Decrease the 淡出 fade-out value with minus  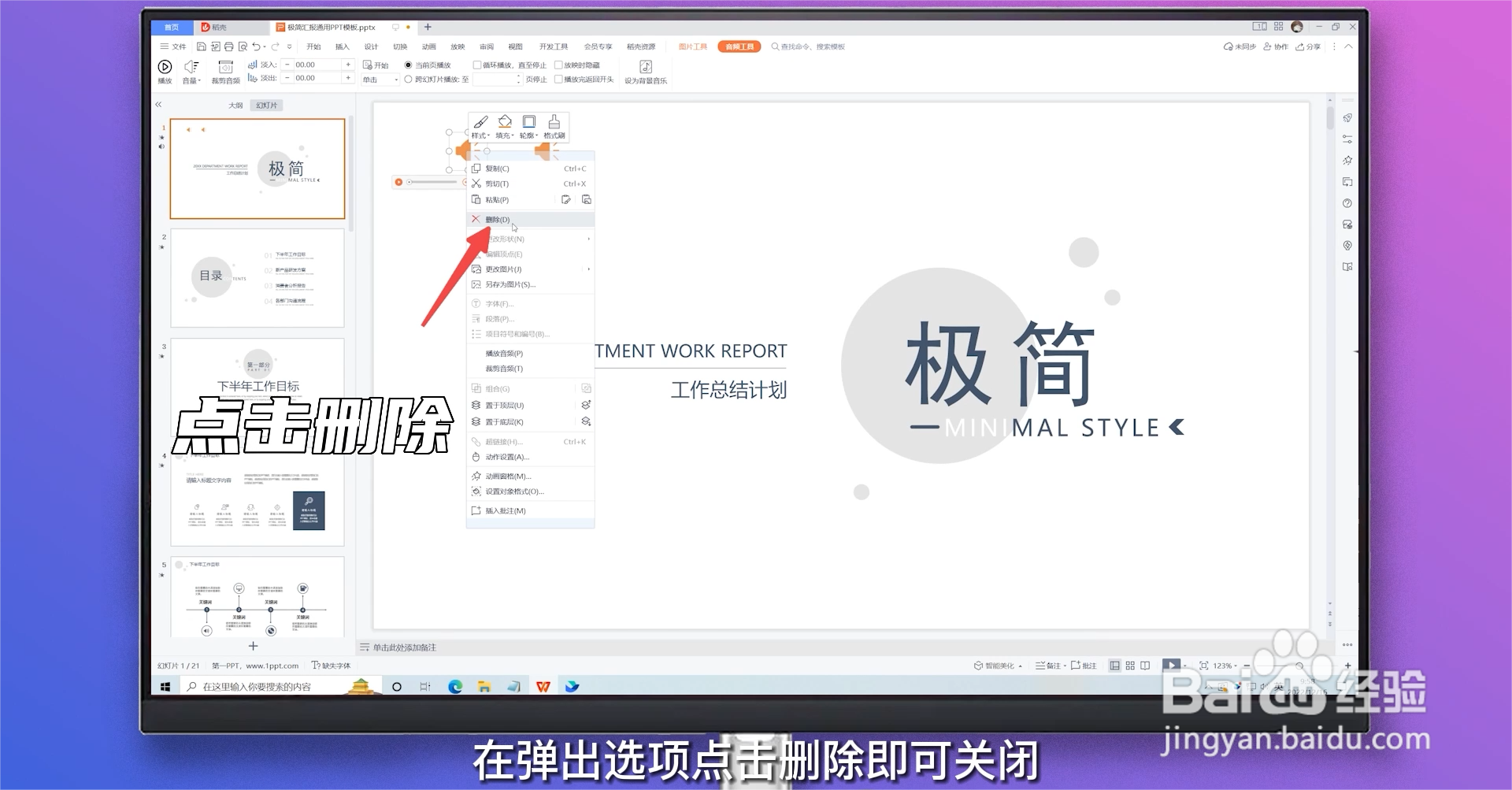point(287,78)
